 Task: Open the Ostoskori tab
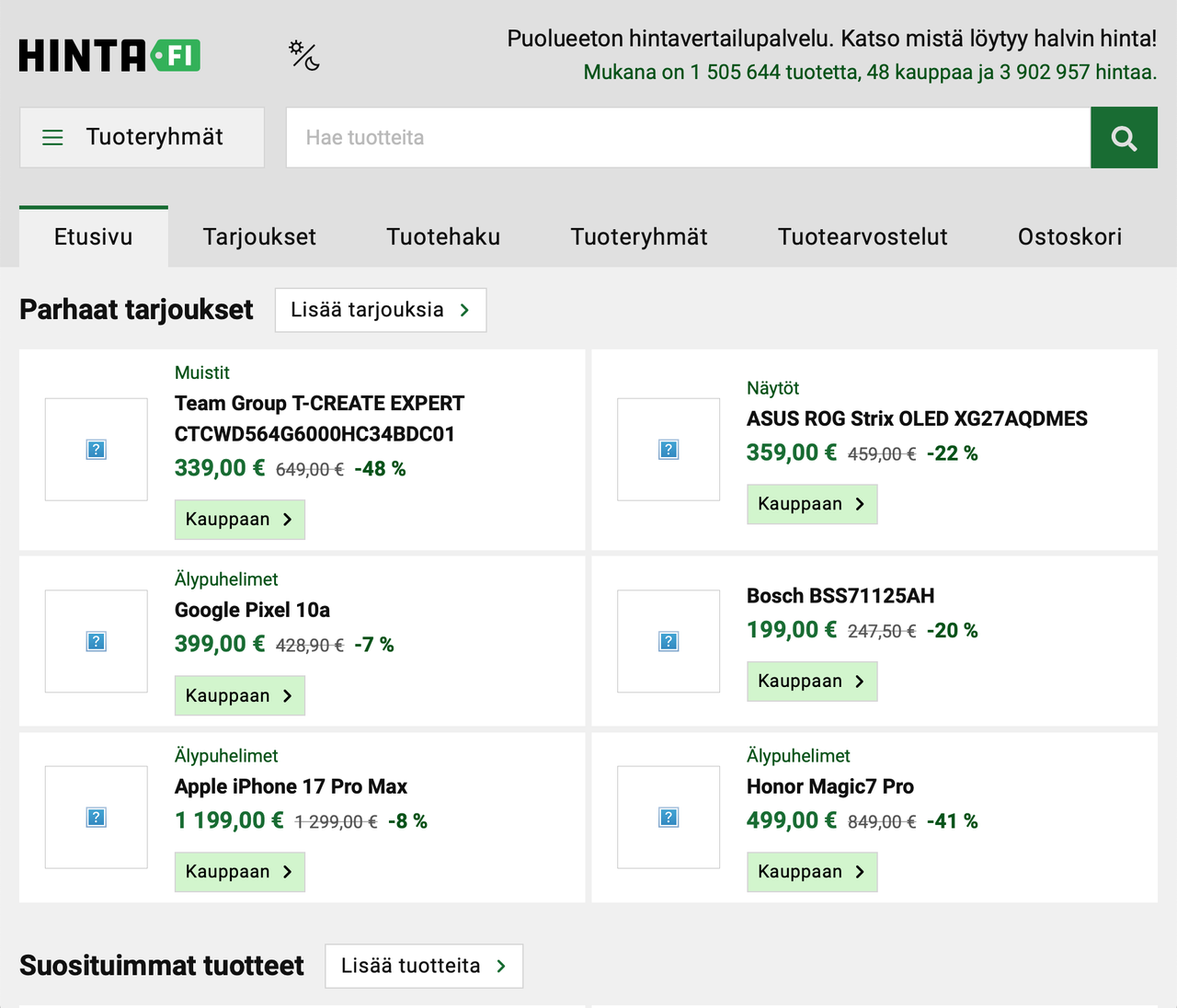click(x=1069, y=236)
